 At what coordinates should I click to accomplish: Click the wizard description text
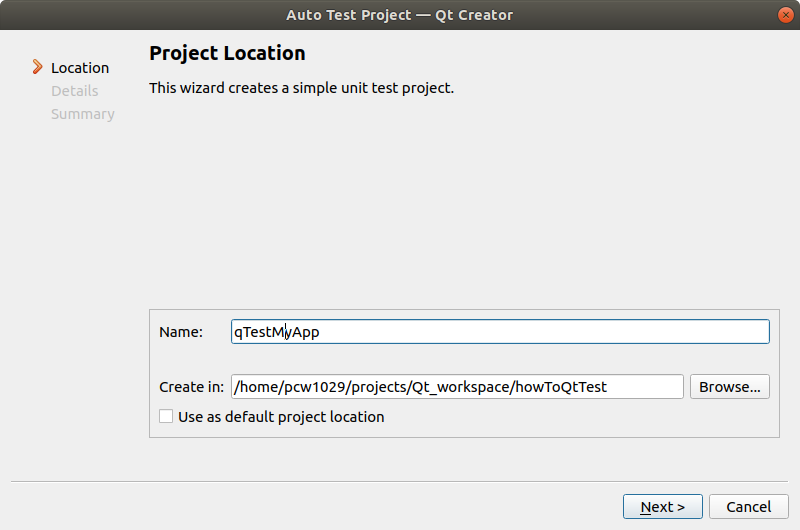(301, 88)
